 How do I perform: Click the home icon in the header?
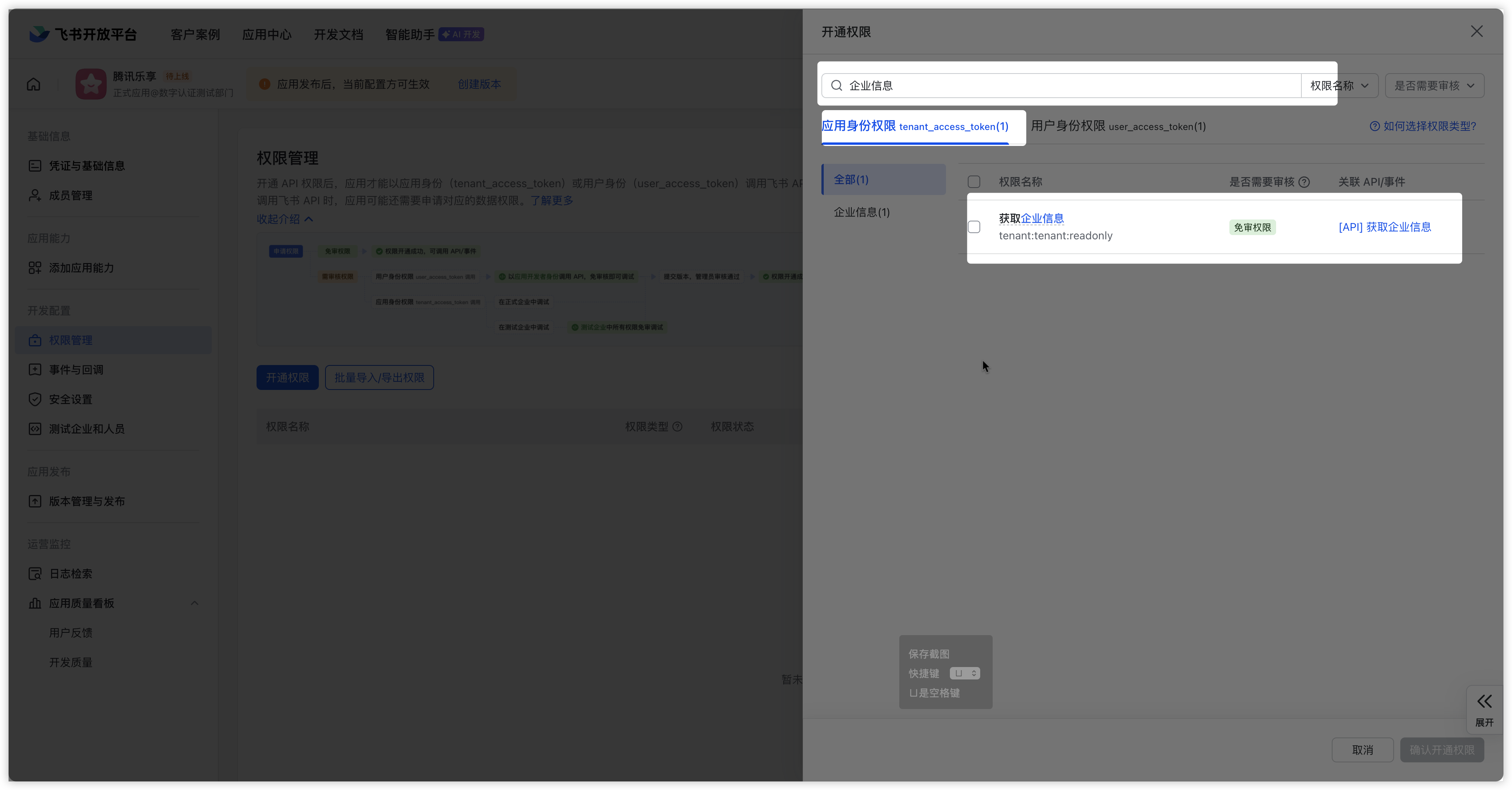click(x=33, y=84)
